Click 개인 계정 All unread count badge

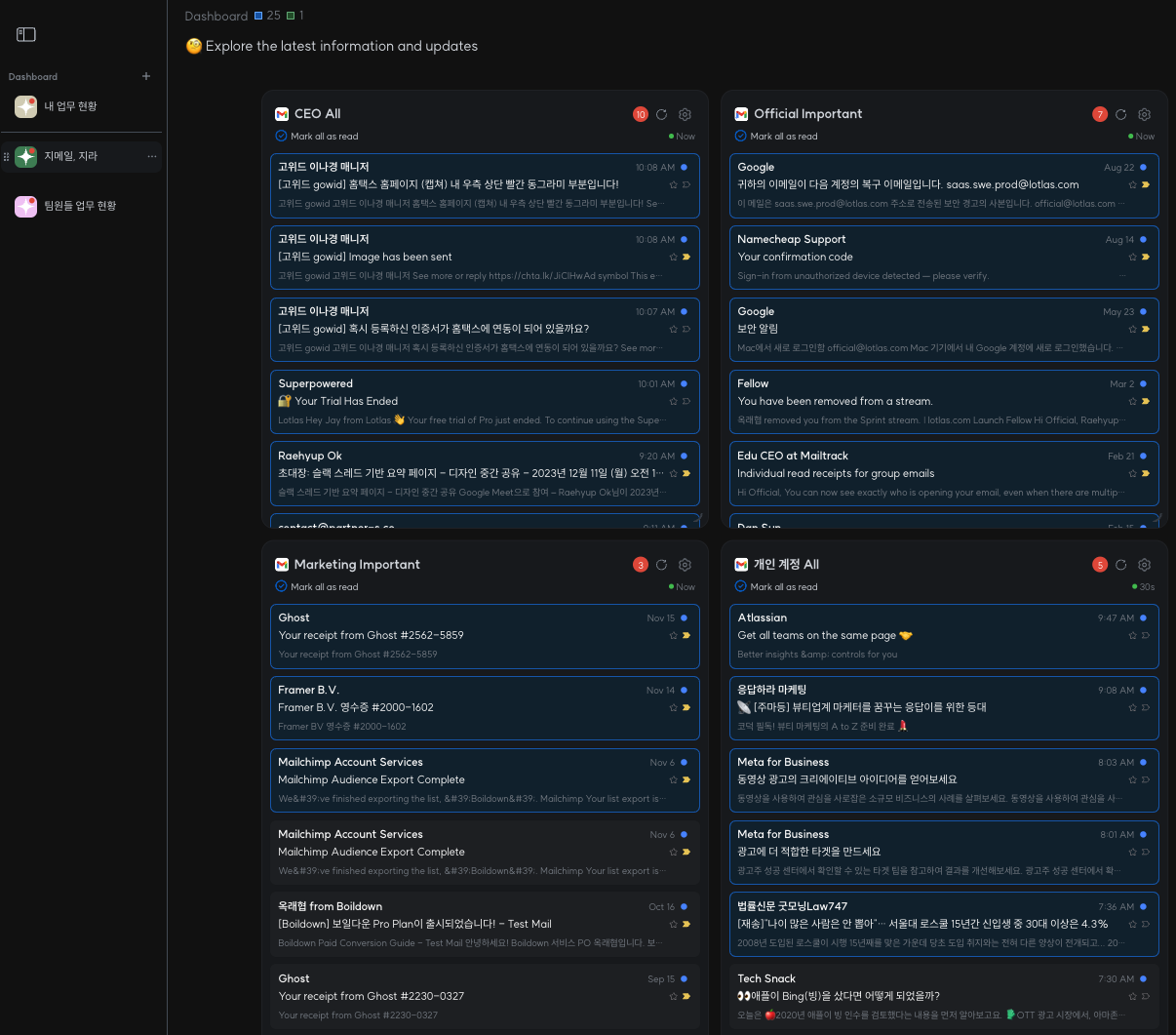1100,565
